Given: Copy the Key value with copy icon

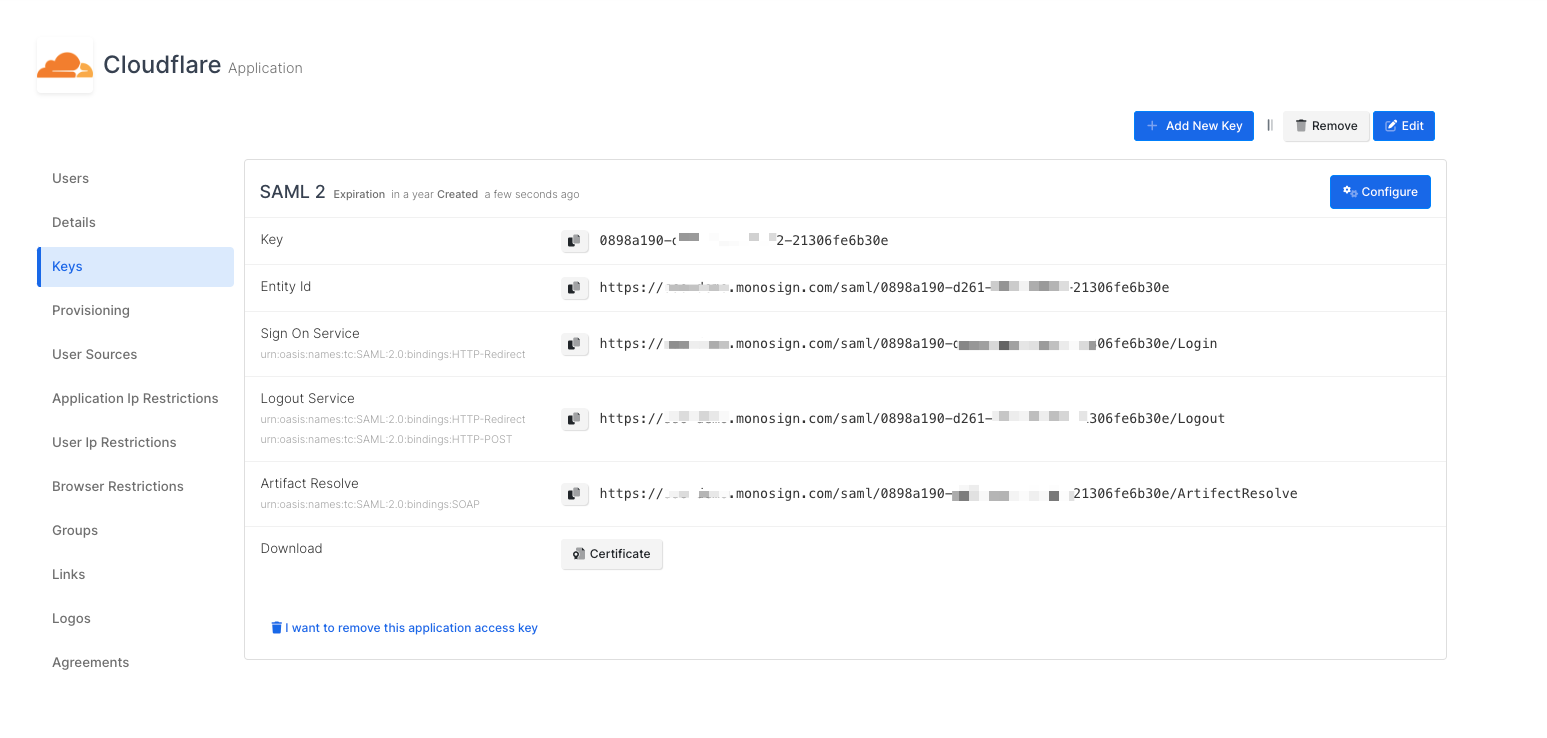Looking at the screenshot, I should (574, 241).
